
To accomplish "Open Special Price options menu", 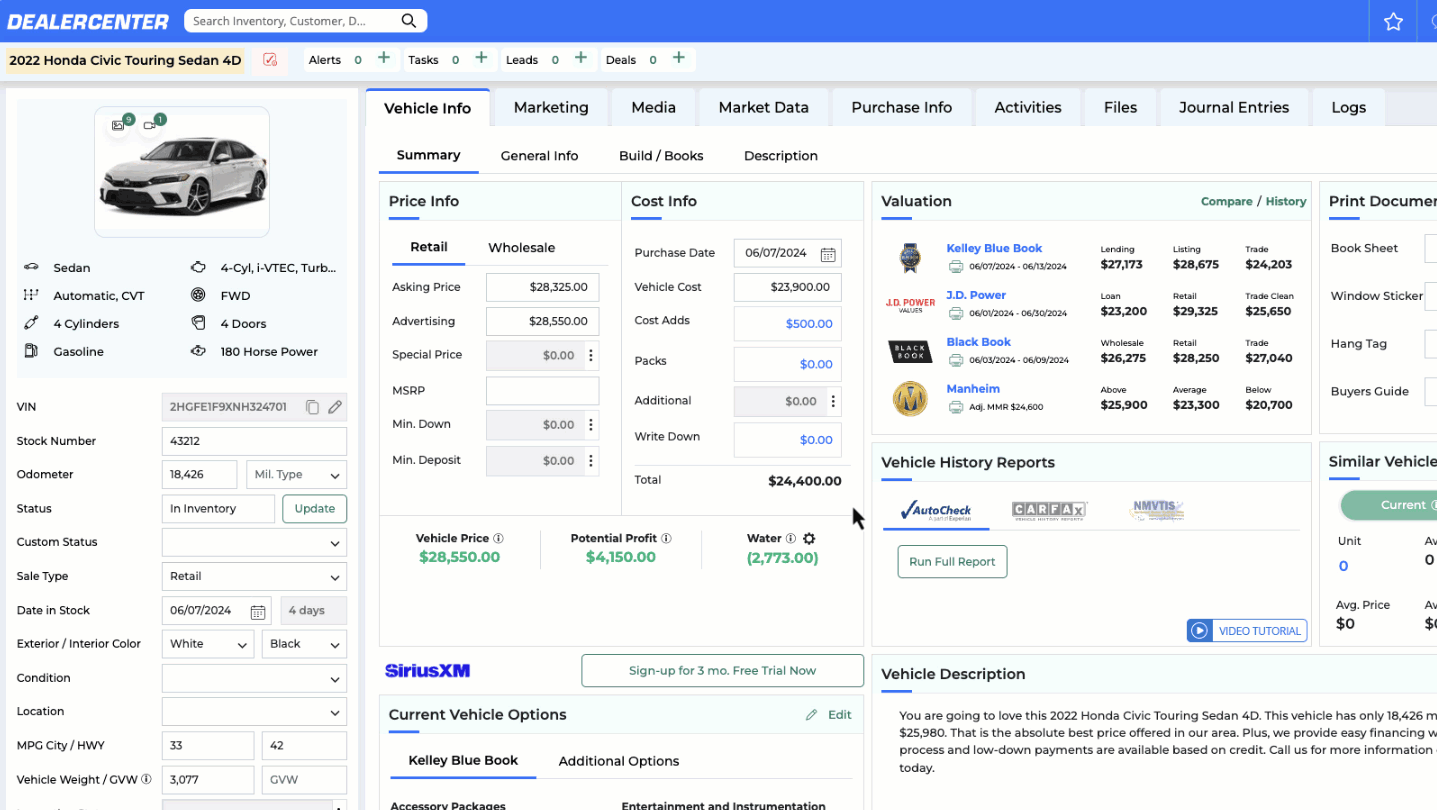I will [591, 355].
